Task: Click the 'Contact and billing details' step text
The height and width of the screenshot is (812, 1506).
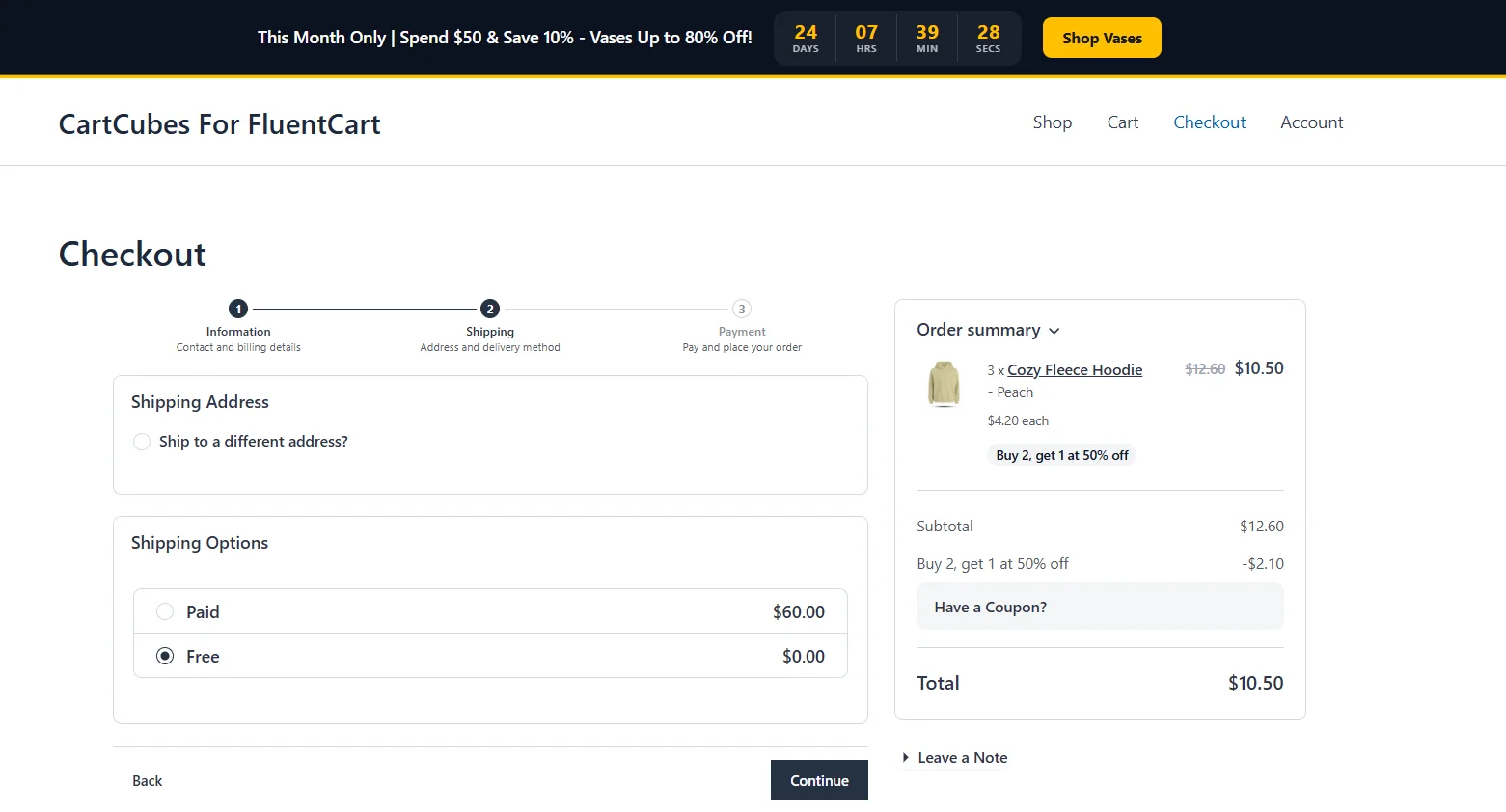Action: point(238,347)
